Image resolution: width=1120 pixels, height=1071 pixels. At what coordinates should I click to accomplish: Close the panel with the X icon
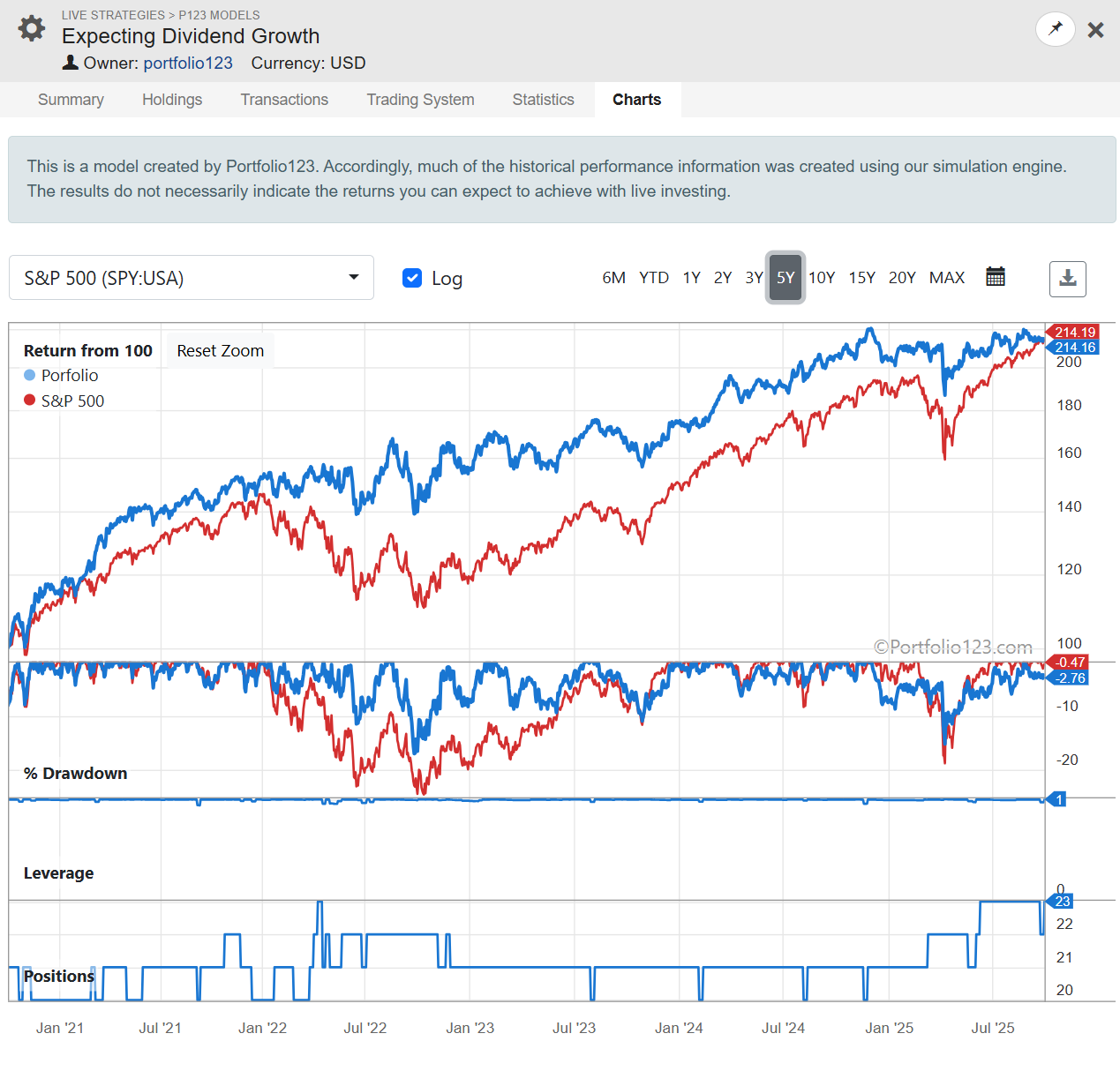[x=1095, y=30]
